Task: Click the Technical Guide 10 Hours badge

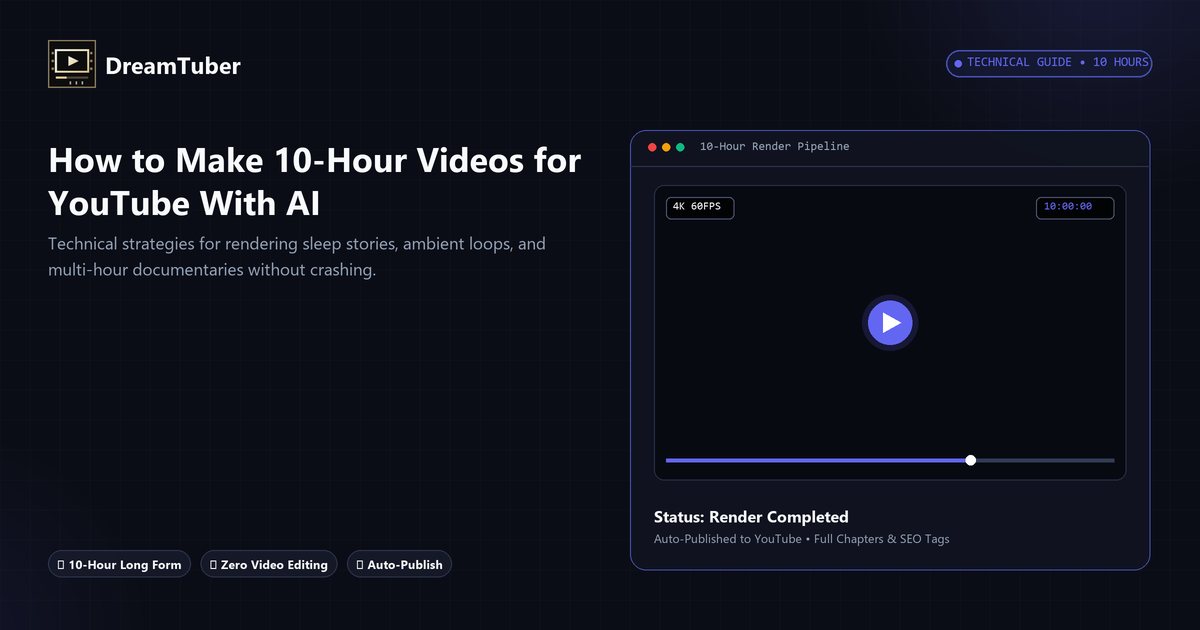Action: 1049,63
